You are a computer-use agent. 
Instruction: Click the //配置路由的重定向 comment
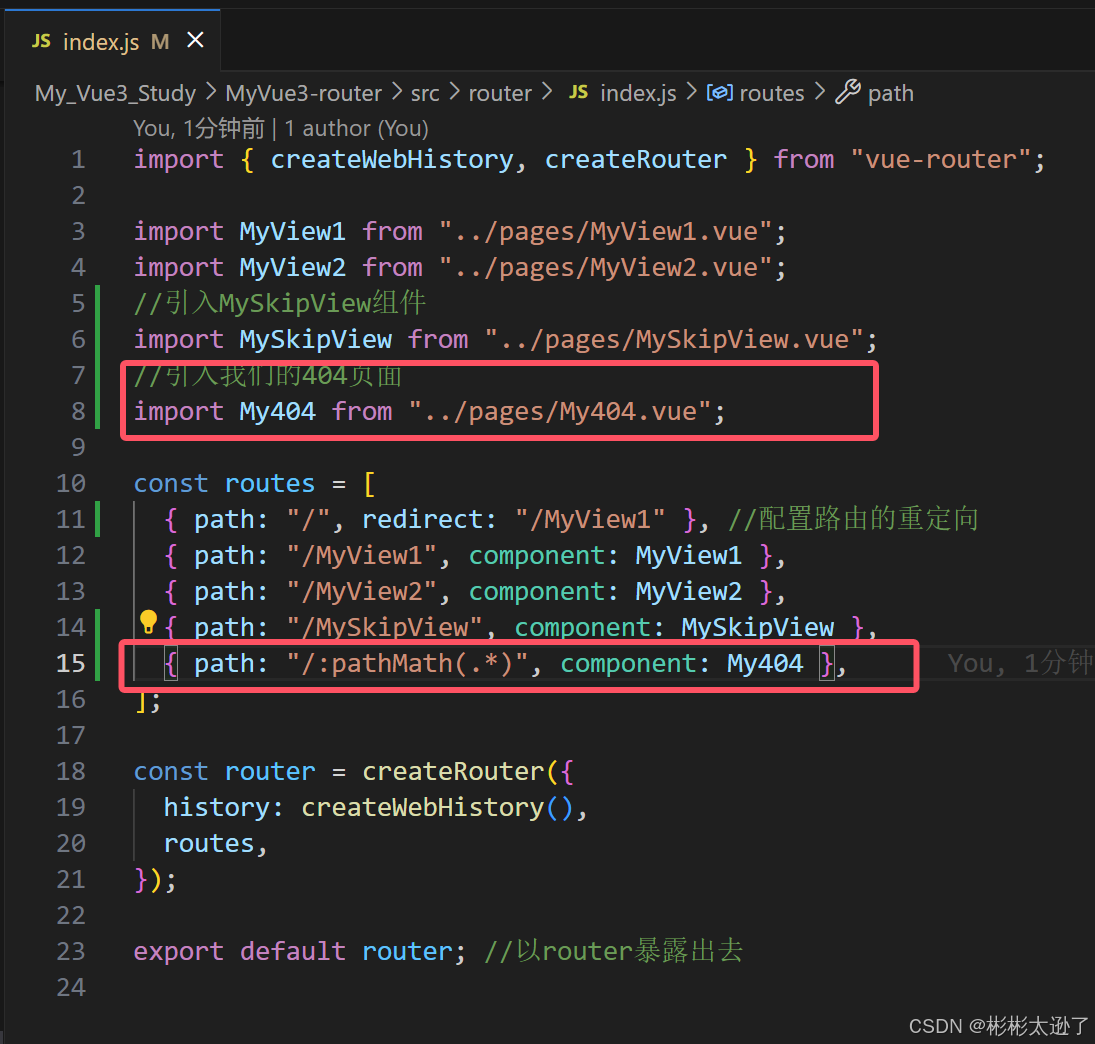click(853, 519)
